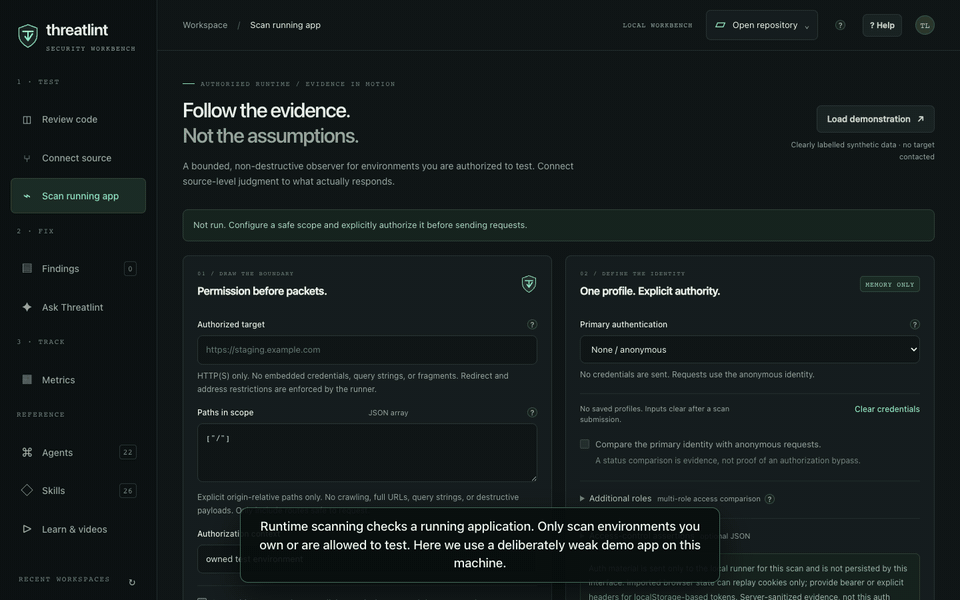Viewport: 960px width, 600px height.
Task: Click the 'Permission before packets.' heading
Action: coord(262,291)
